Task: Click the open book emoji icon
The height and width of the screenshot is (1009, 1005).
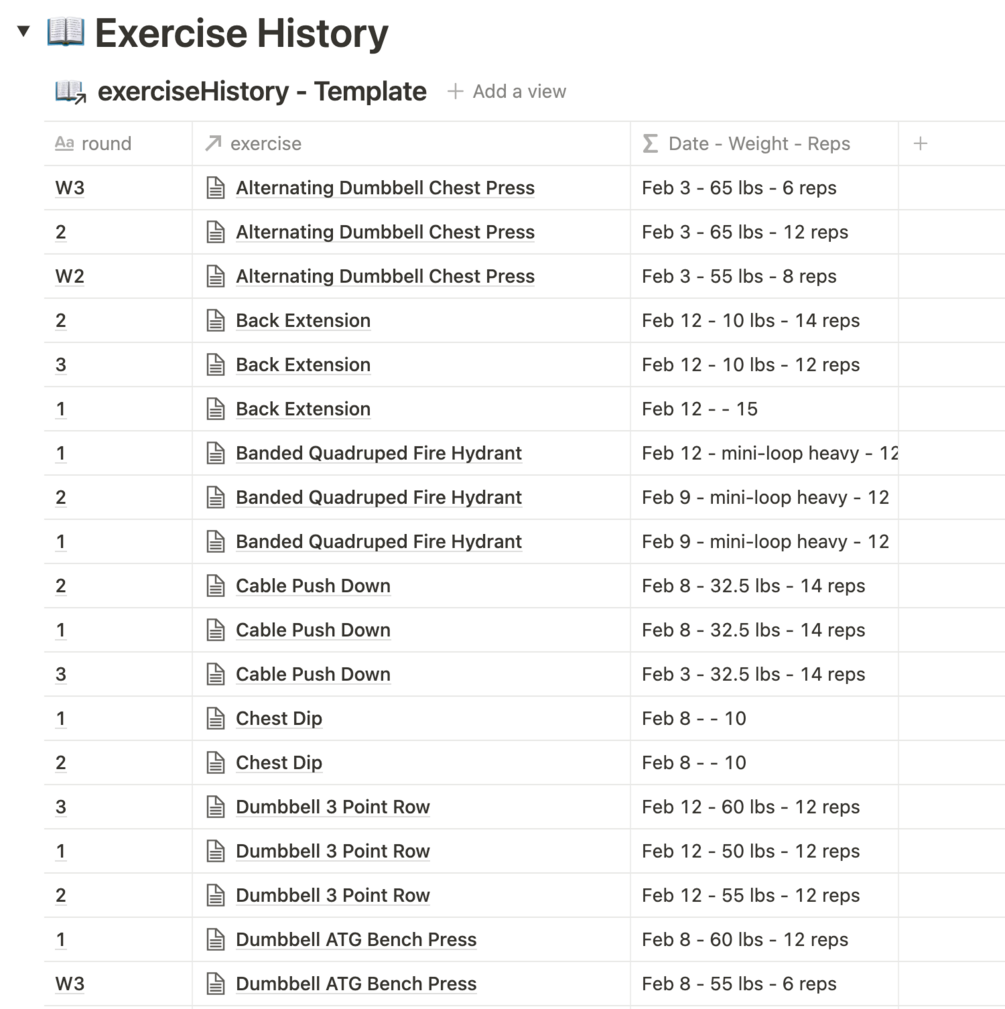Action: pyautogui.click(x=66, y=33)
